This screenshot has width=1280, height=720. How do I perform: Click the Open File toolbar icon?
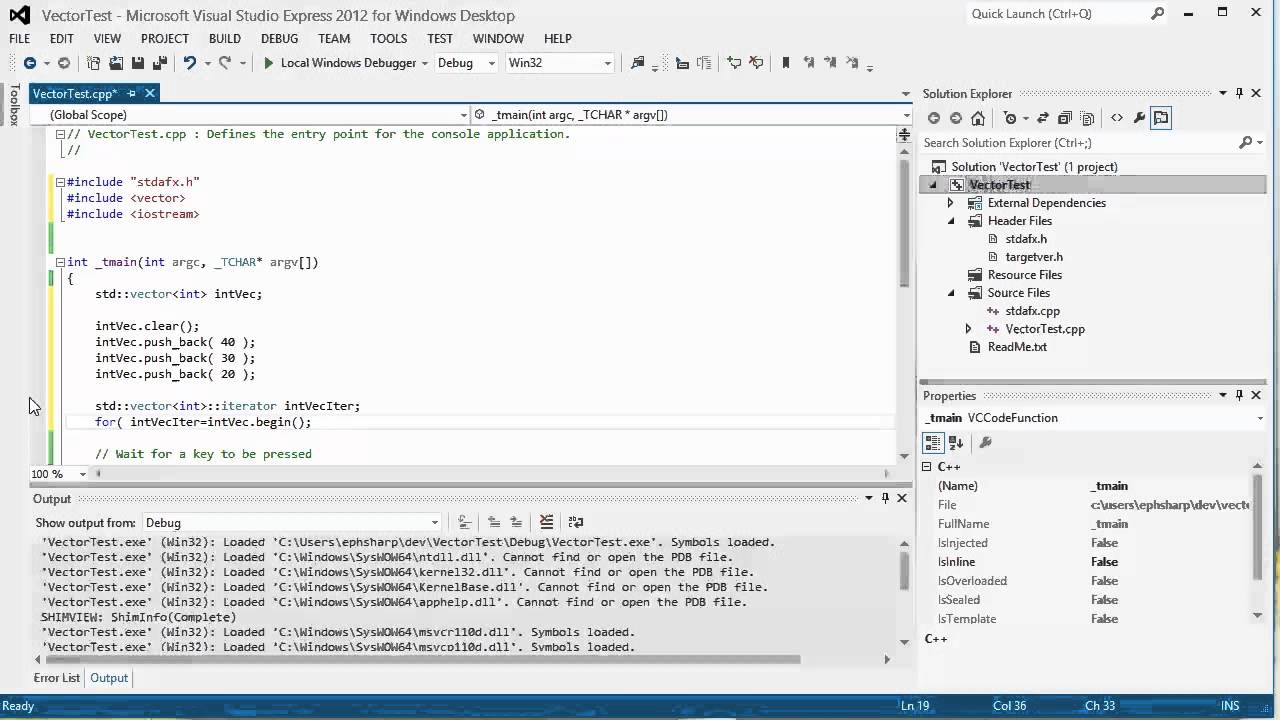coord(116,63)
